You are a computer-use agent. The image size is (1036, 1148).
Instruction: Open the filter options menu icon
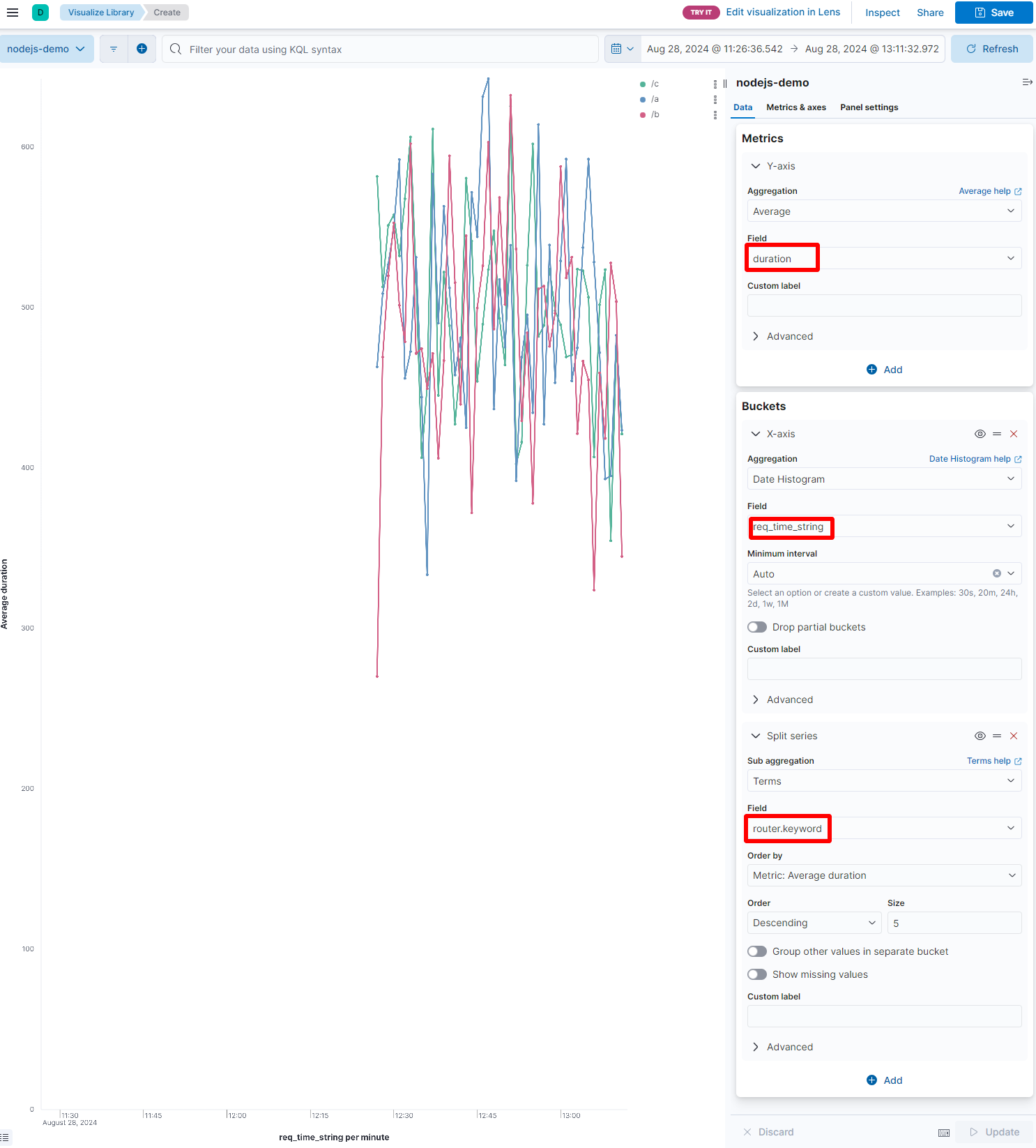point(114,49)
